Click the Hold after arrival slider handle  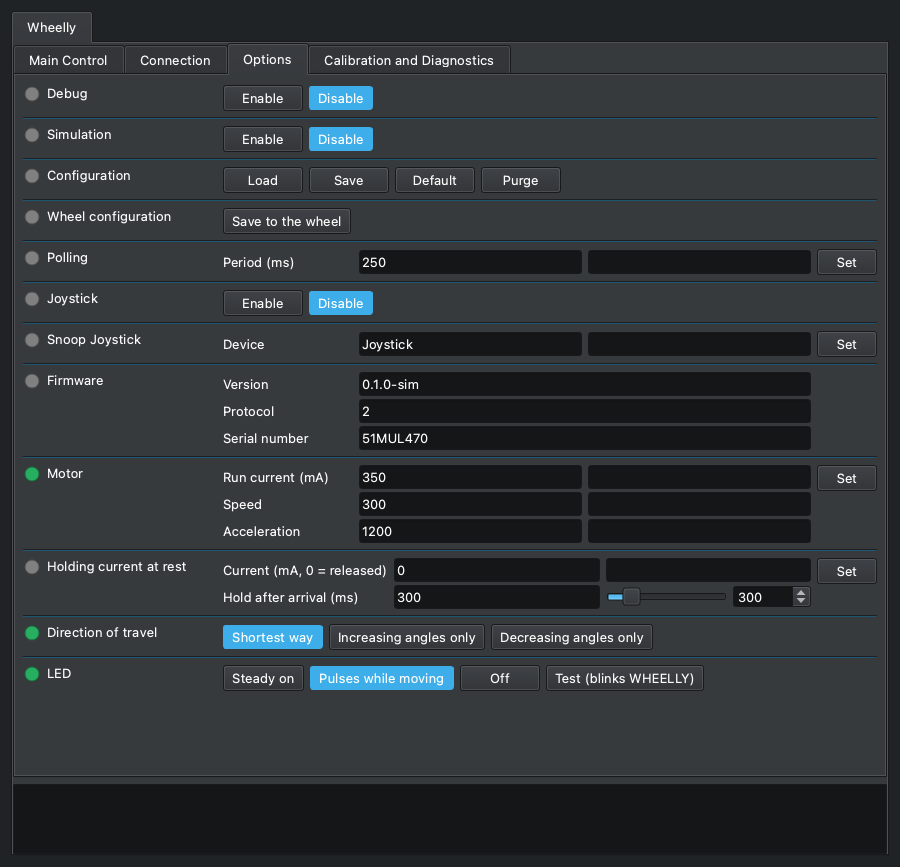pos(631,597)
